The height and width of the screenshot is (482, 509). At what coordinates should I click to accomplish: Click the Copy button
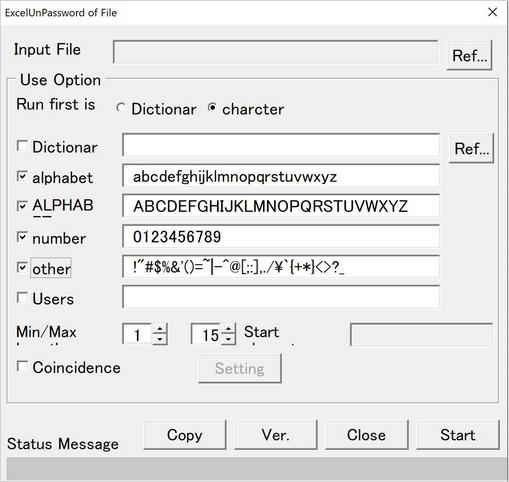pos(185,435)
